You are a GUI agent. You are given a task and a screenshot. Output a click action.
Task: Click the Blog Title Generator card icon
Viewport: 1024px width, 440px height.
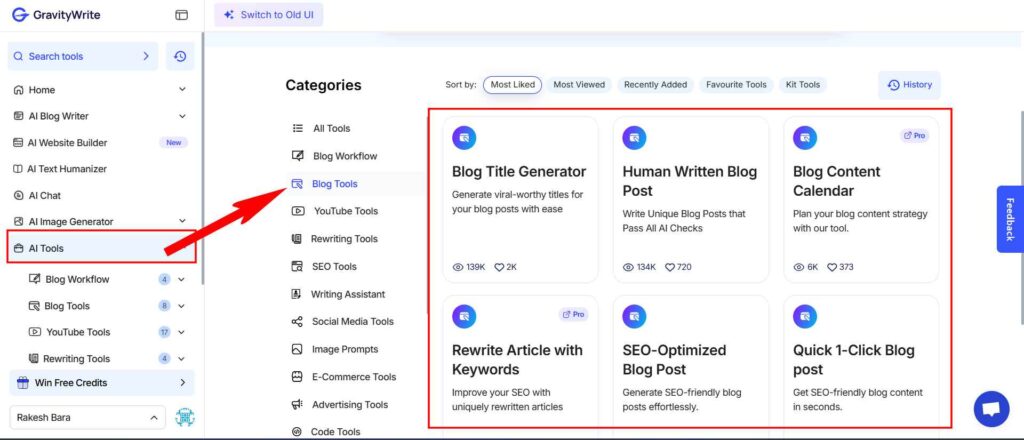click(x=464, y=138)
